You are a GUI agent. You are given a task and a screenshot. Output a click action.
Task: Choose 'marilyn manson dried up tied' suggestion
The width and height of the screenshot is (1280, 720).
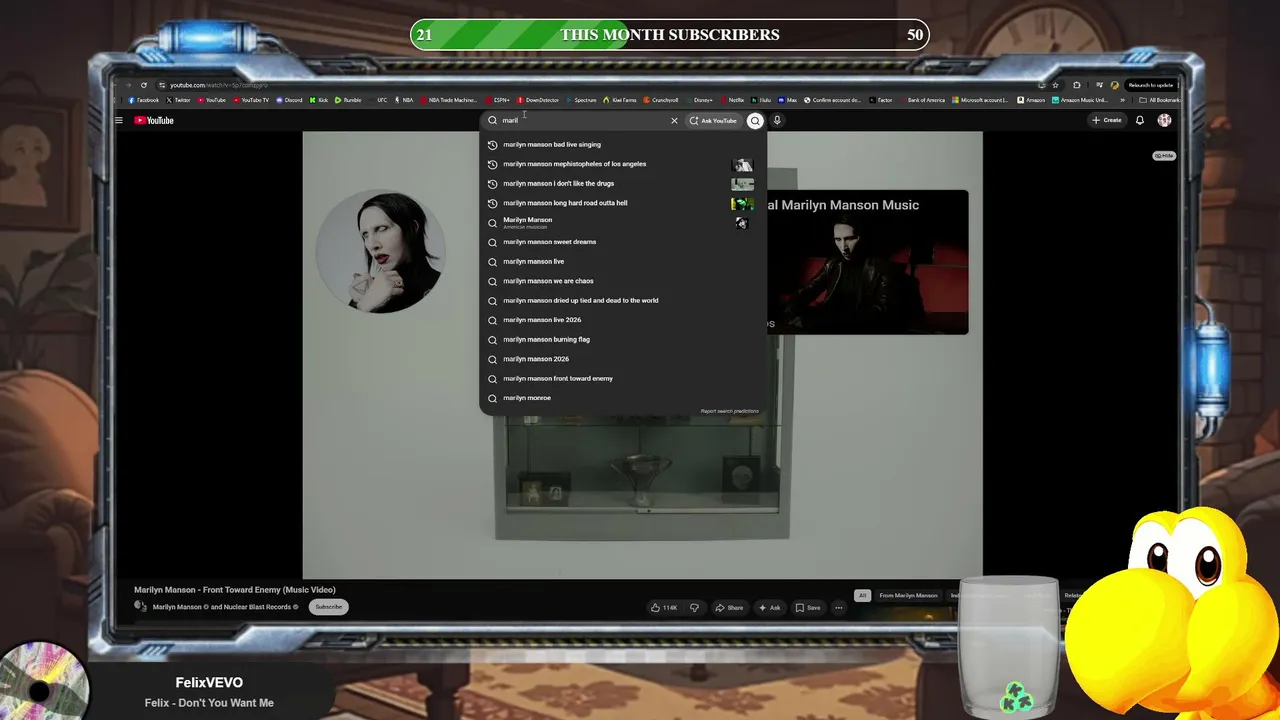point(622,300)
